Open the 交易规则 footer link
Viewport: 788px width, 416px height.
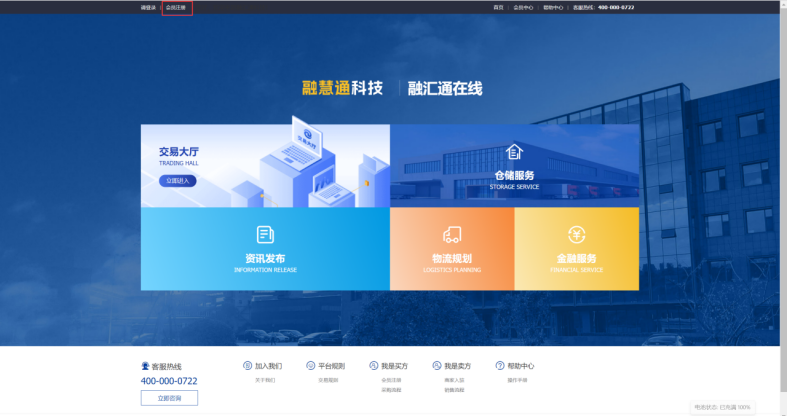(328, 380)
